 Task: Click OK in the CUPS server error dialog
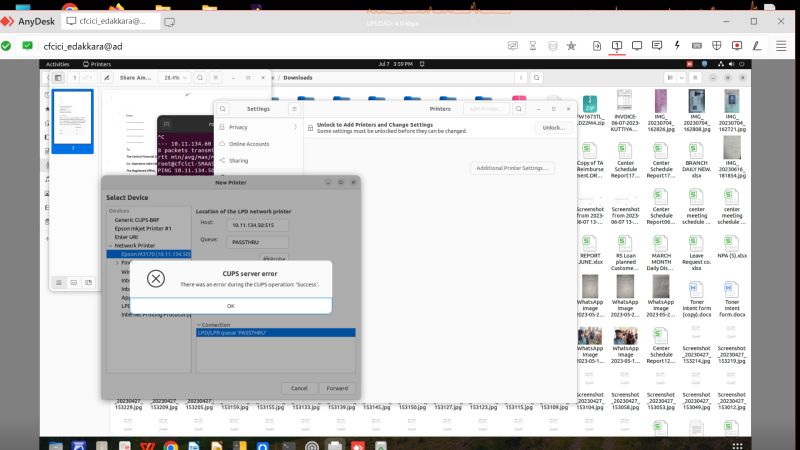click(x=231, y=306)
